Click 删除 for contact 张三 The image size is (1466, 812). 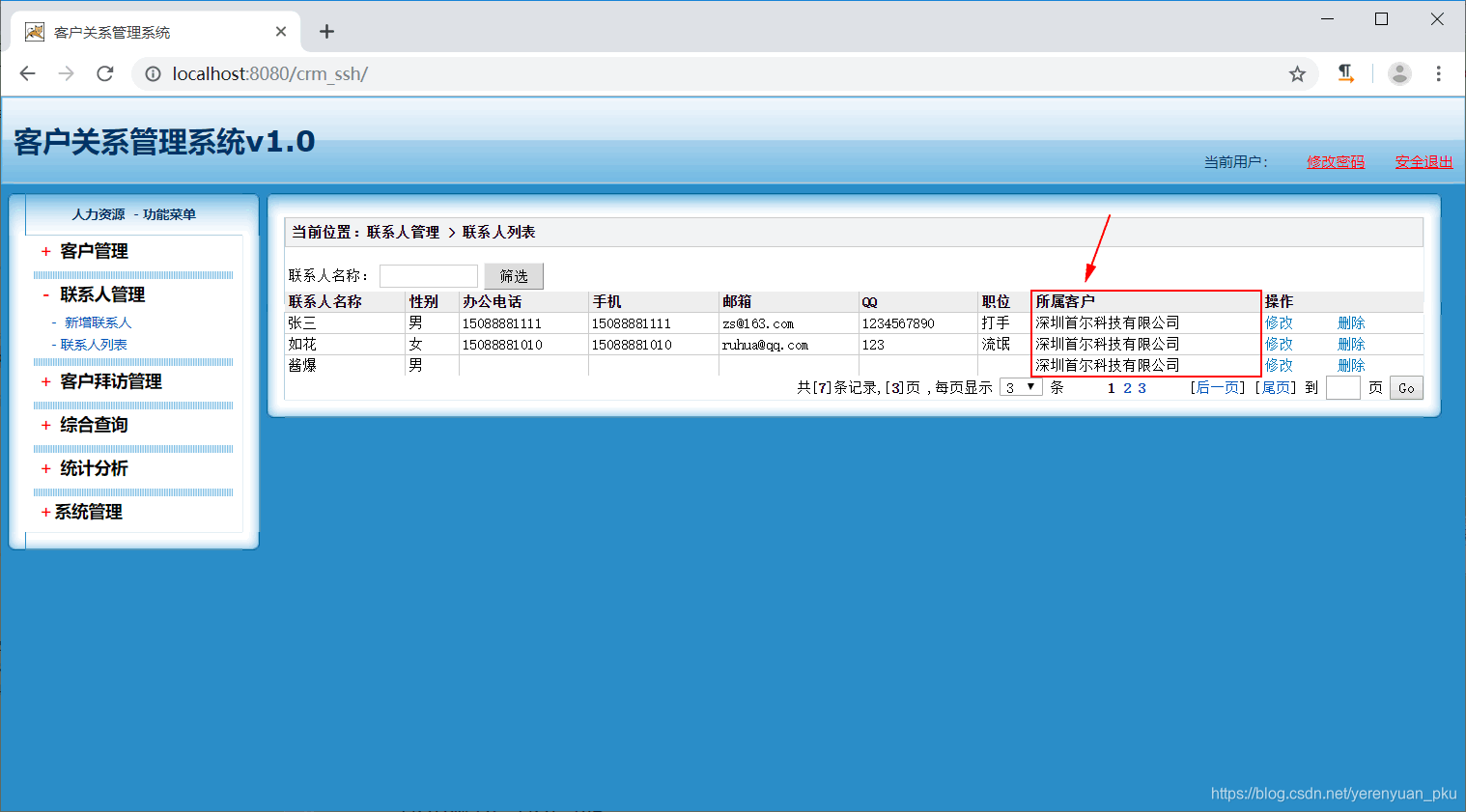pos(1351,322)
